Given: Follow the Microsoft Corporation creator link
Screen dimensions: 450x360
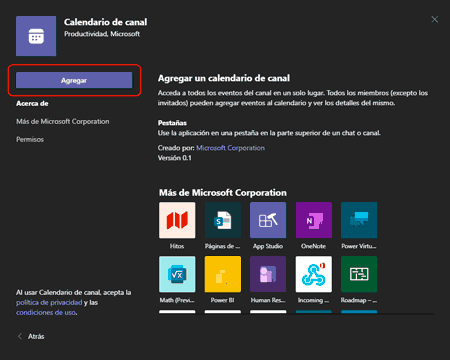Looking at the screenshot, I should pos(231,148).
